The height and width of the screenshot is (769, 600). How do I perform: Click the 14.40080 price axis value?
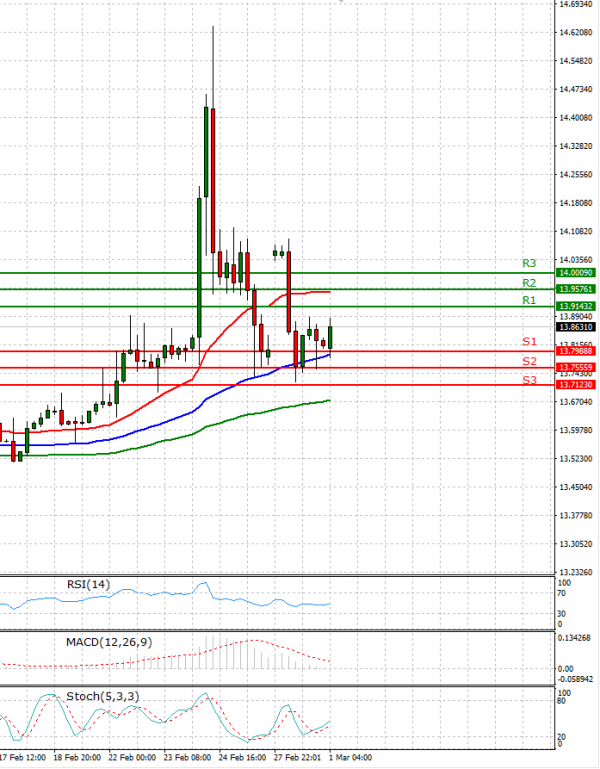pyautogui.click(x=575, y=118)
